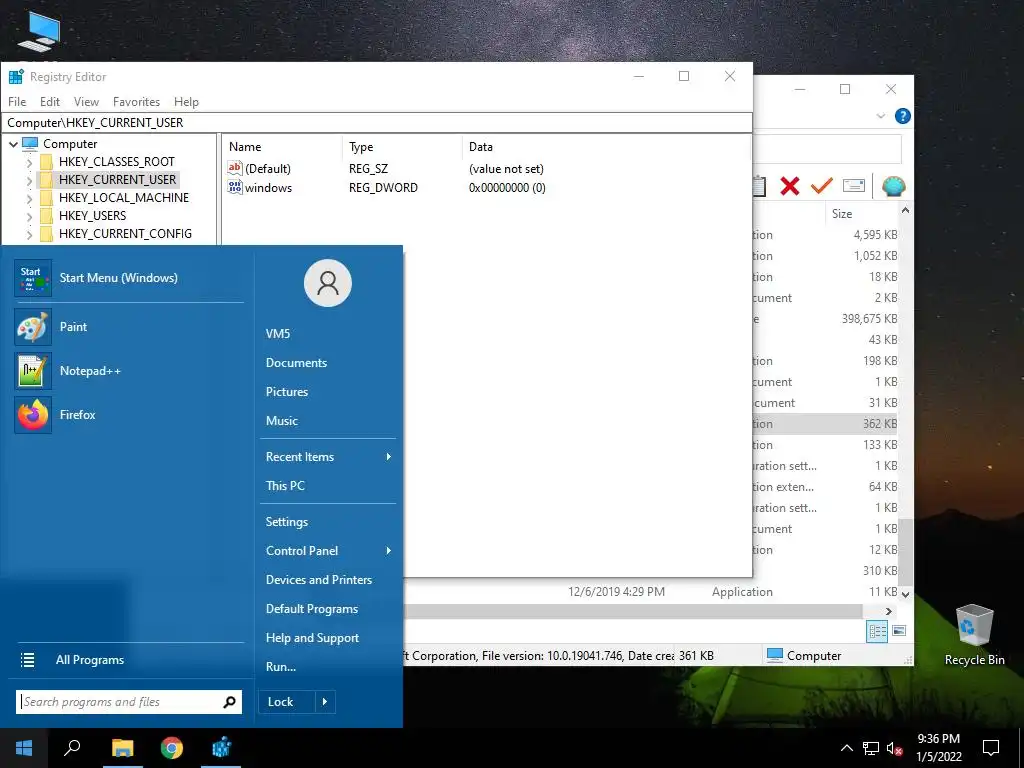The image size is (1024, 768).
Task: Click the registry address path bar
Action: (377, 123)
